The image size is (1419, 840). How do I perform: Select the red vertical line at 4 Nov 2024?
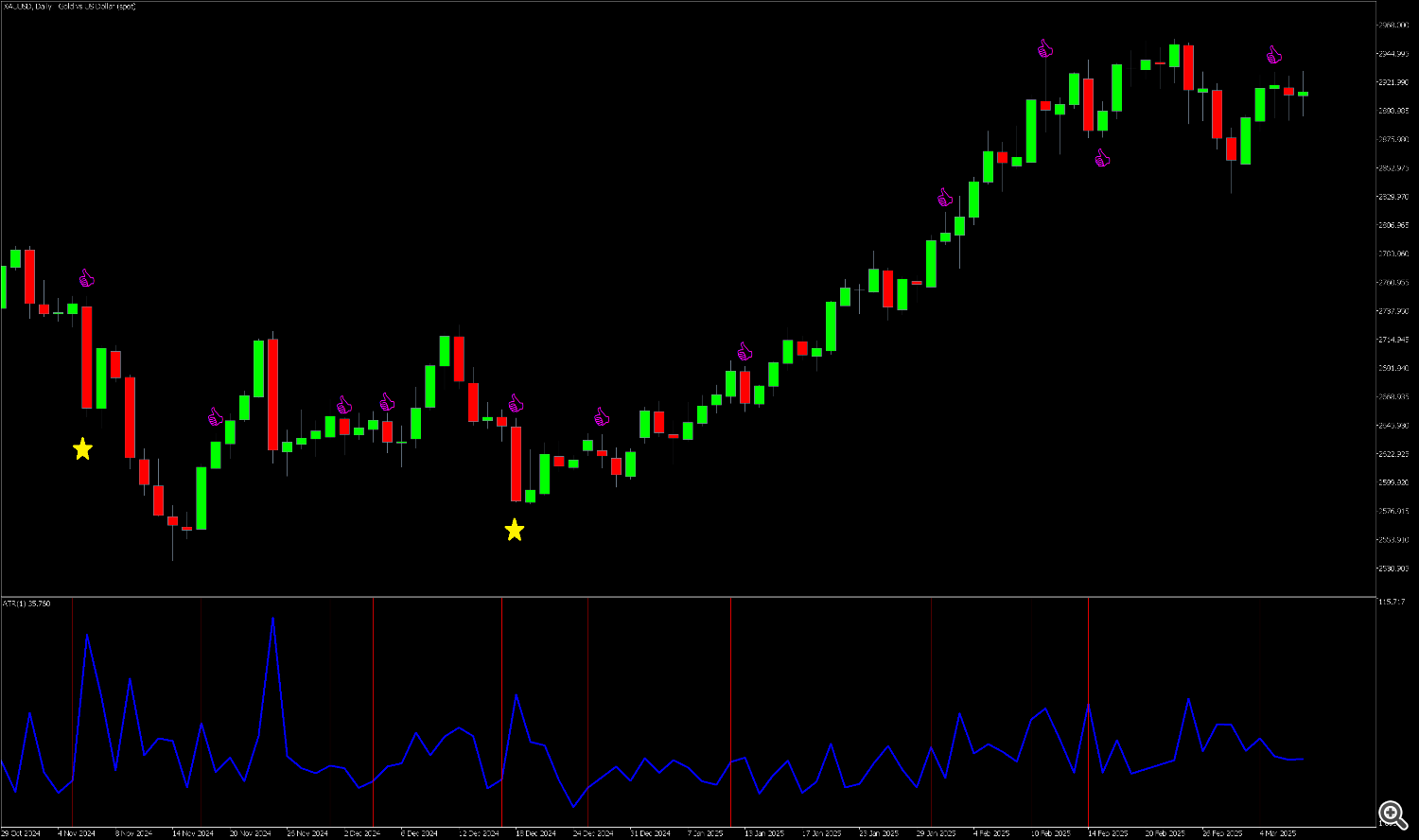click(73, 709)
